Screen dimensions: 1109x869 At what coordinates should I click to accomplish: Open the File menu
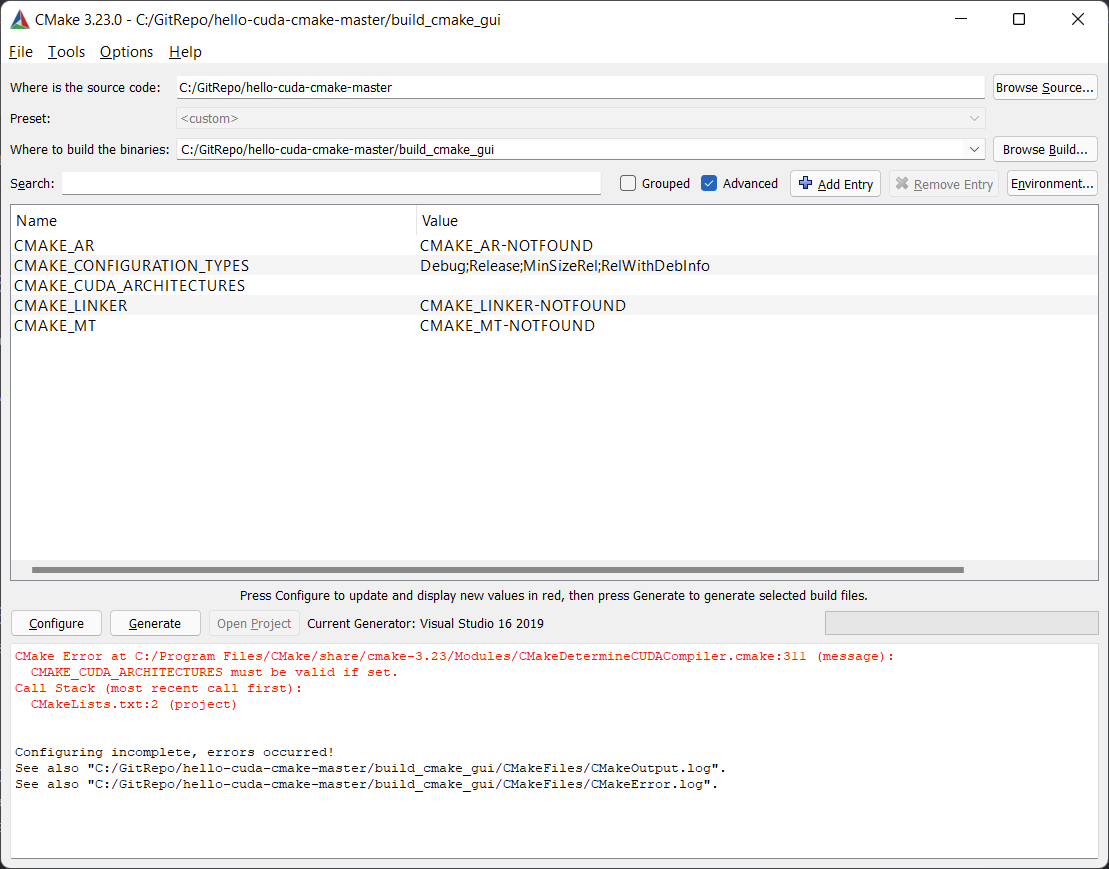pyautogui.click(x=21, y=52)
